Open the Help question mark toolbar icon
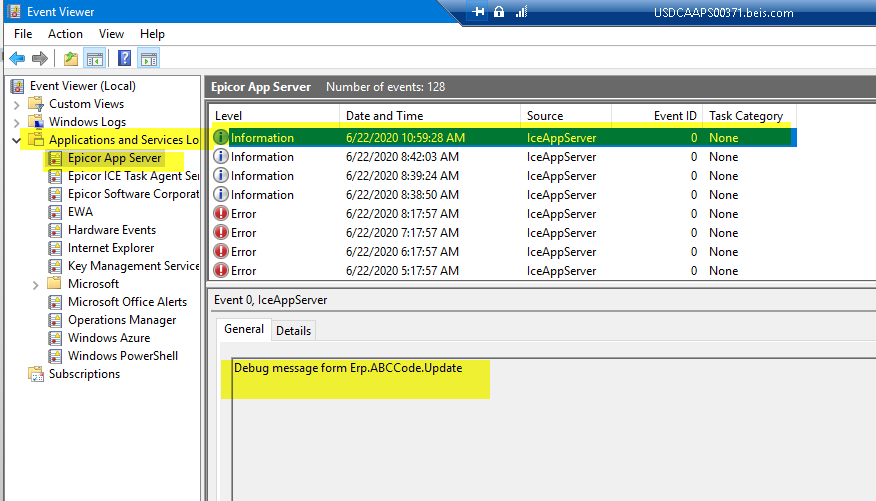 pos(125,58)
